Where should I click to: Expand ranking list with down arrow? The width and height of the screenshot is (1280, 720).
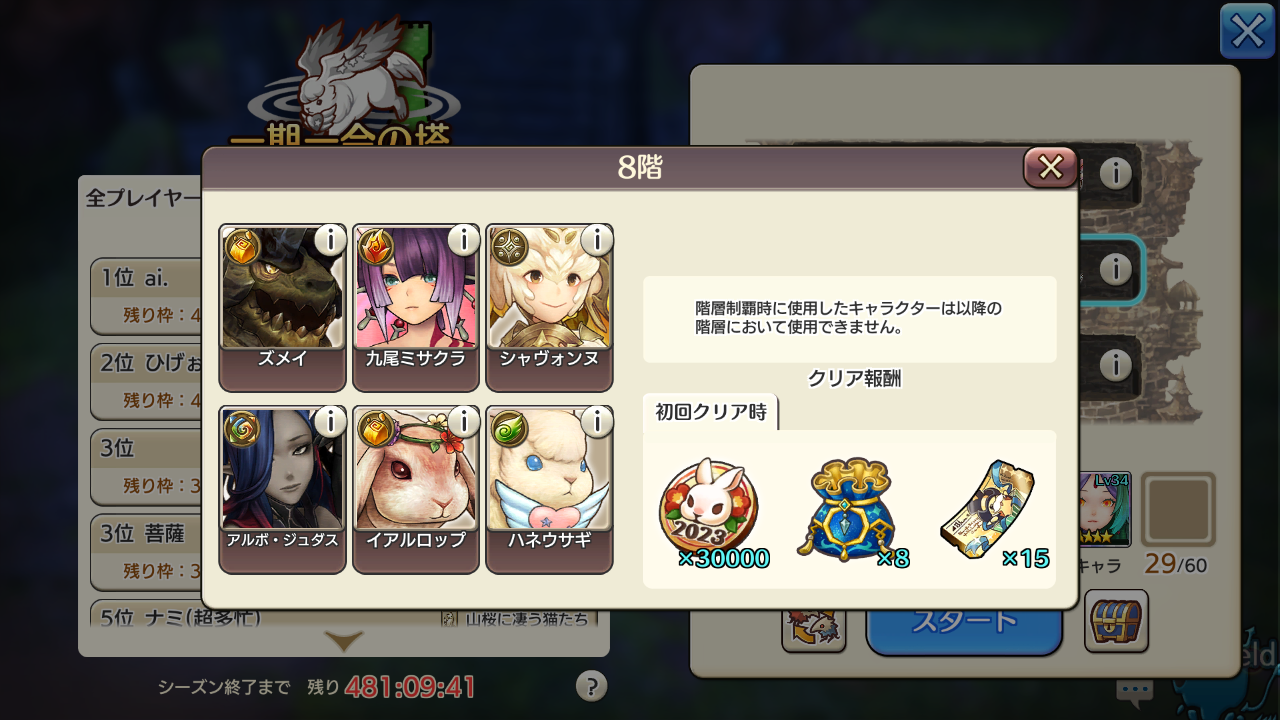tap(343, 642)
